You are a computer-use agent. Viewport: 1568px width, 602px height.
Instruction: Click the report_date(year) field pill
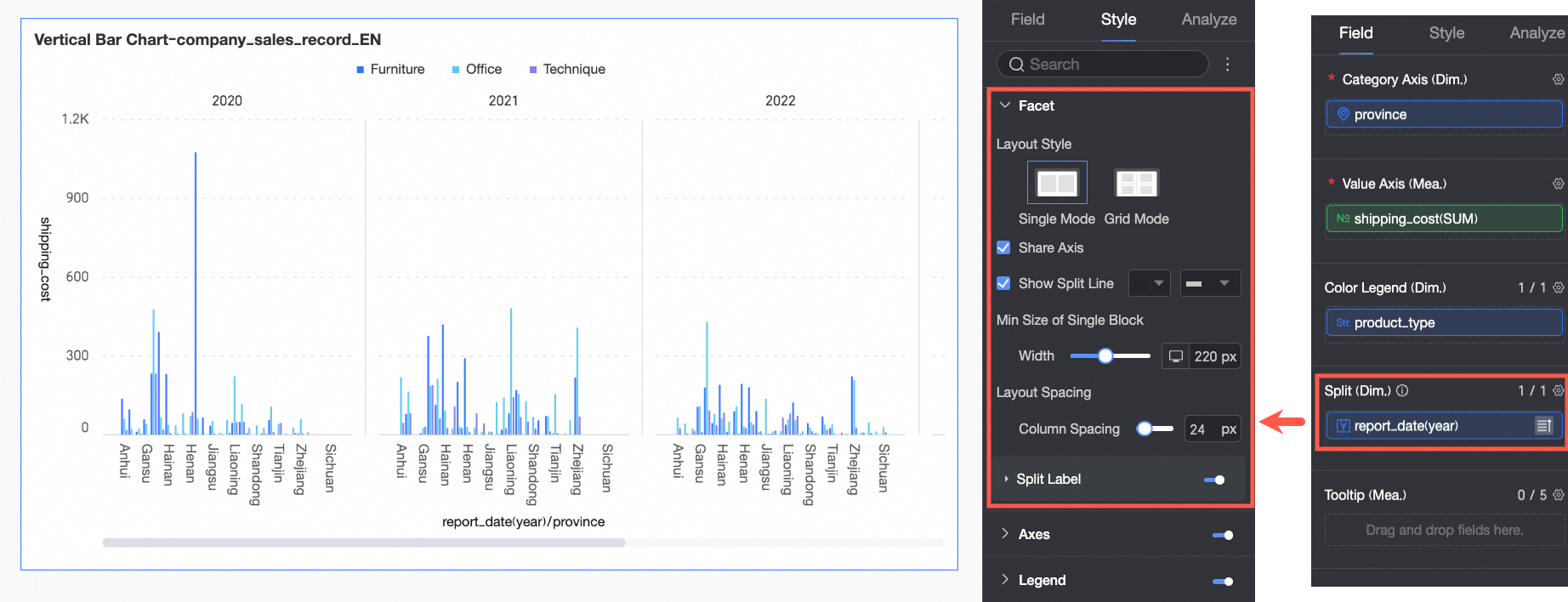[x=1444, y=426]
